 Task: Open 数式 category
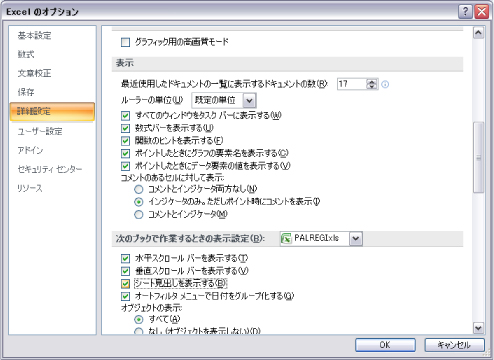pos(26,54)
